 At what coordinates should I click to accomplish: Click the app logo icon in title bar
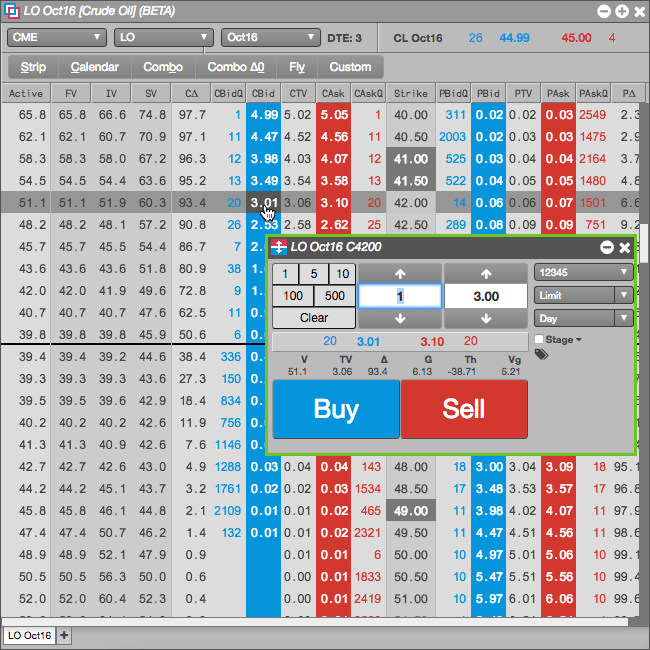[12, 11]
